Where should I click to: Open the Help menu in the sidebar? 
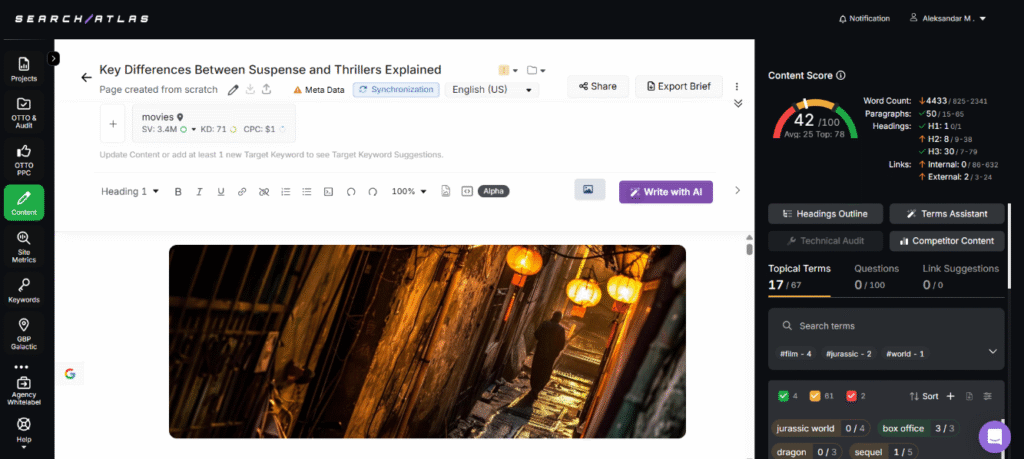tap(24, 432)
